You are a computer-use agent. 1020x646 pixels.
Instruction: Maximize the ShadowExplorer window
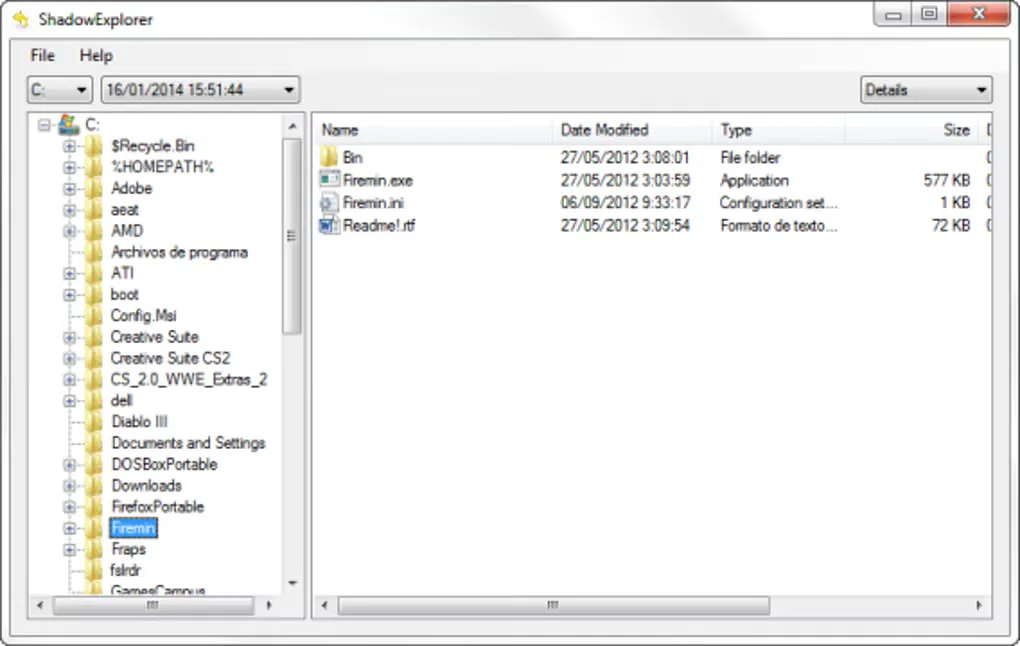coord(930,14)
